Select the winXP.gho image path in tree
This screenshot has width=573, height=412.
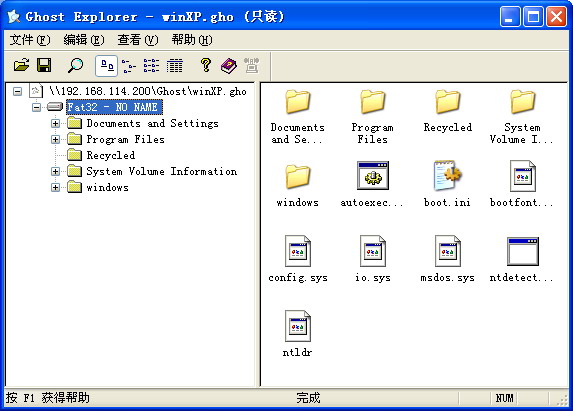[148, 91]
